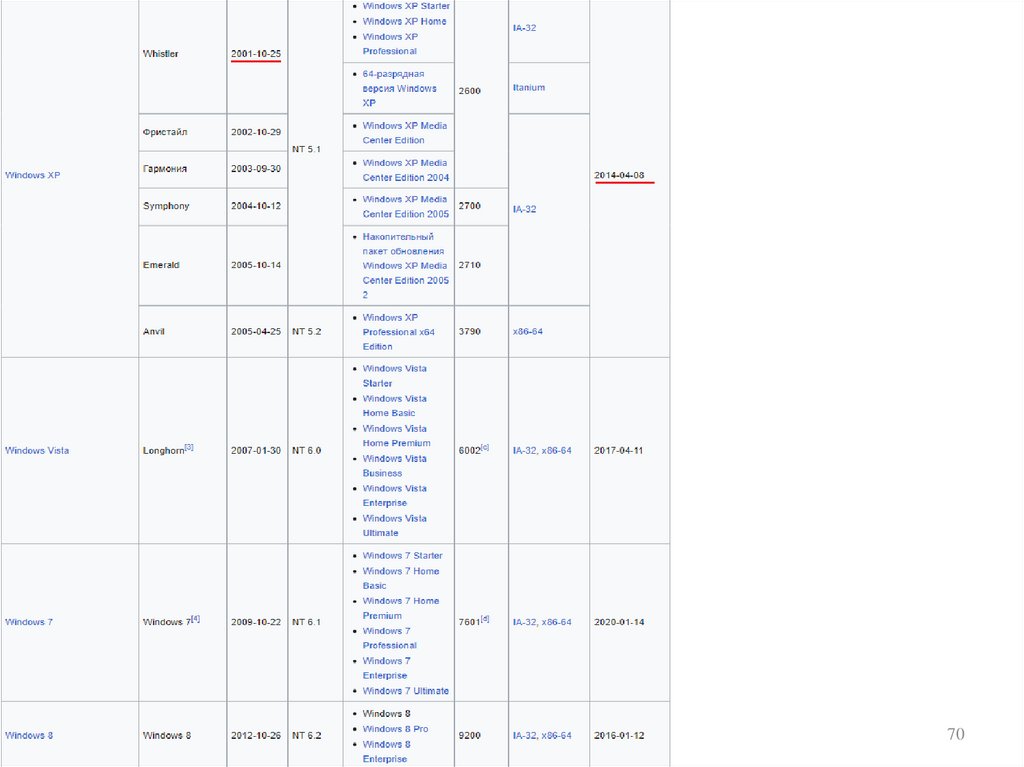Select the build number 9200
Viewport: 1024px width, 767px height.
pos(470,735)
